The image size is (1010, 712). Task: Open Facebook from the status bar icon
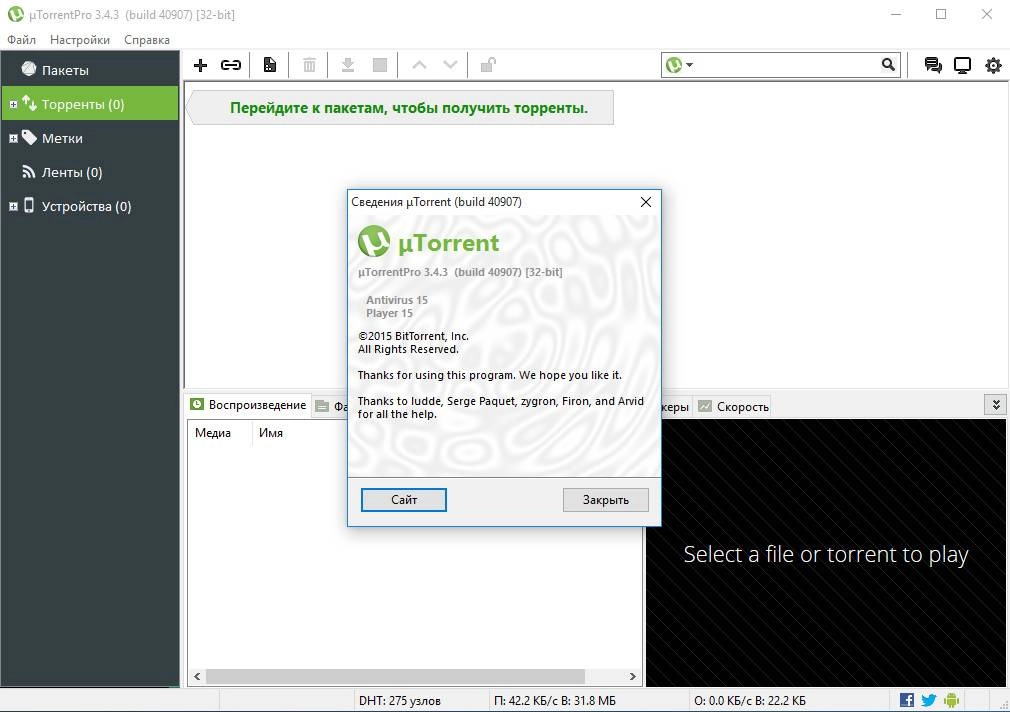[906, 699]
